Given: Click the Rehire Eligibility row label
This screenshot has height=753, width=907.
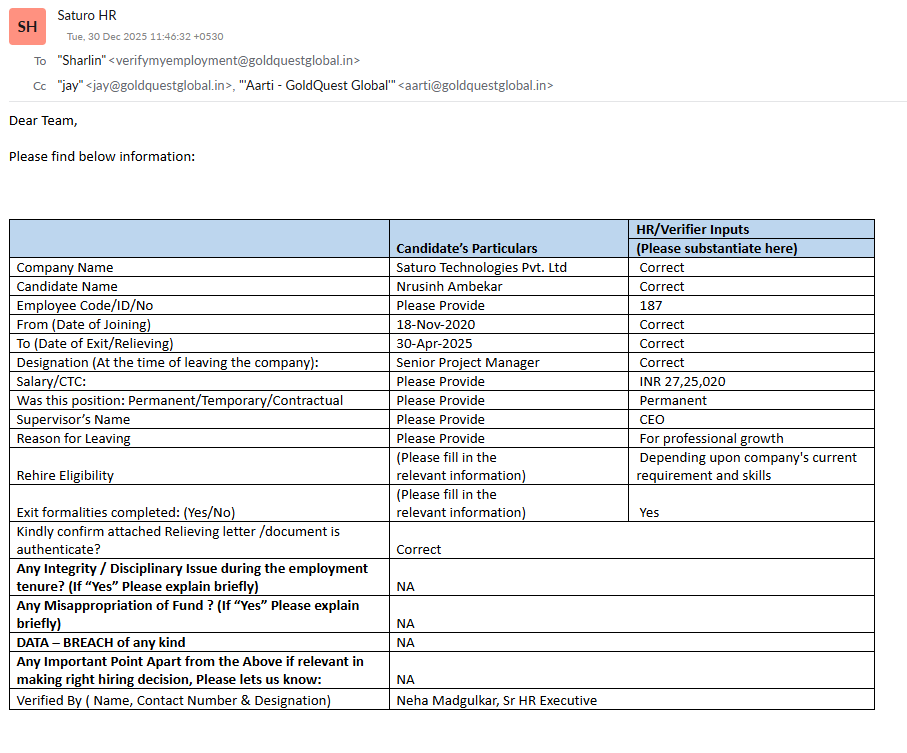Looking at the screenshot, I should click(65, 476).
